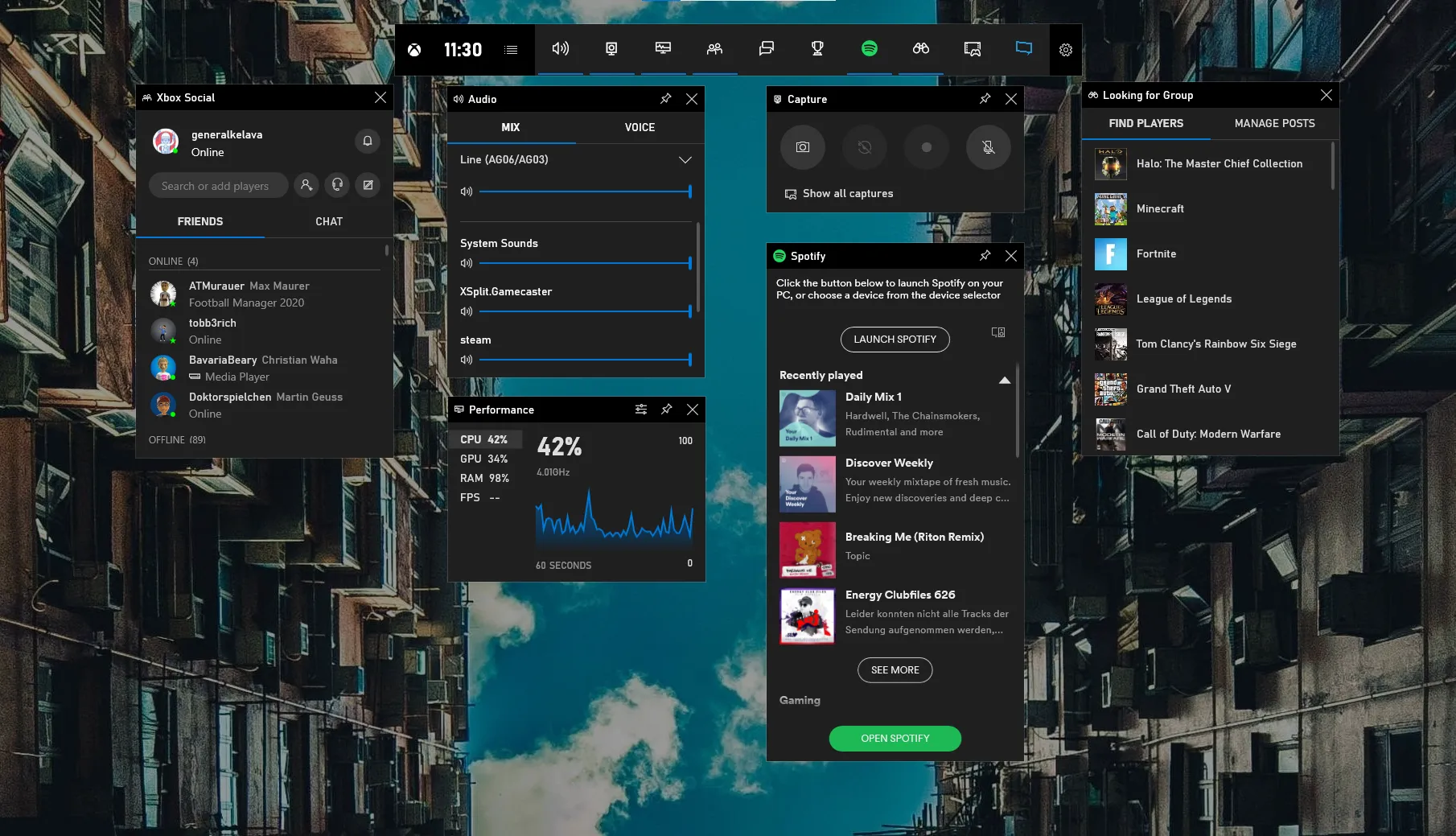Viewport: 1456px width, 836px height.
Task: Select Minecraft in Looking for Group
Action: (x=1207, y=209)
